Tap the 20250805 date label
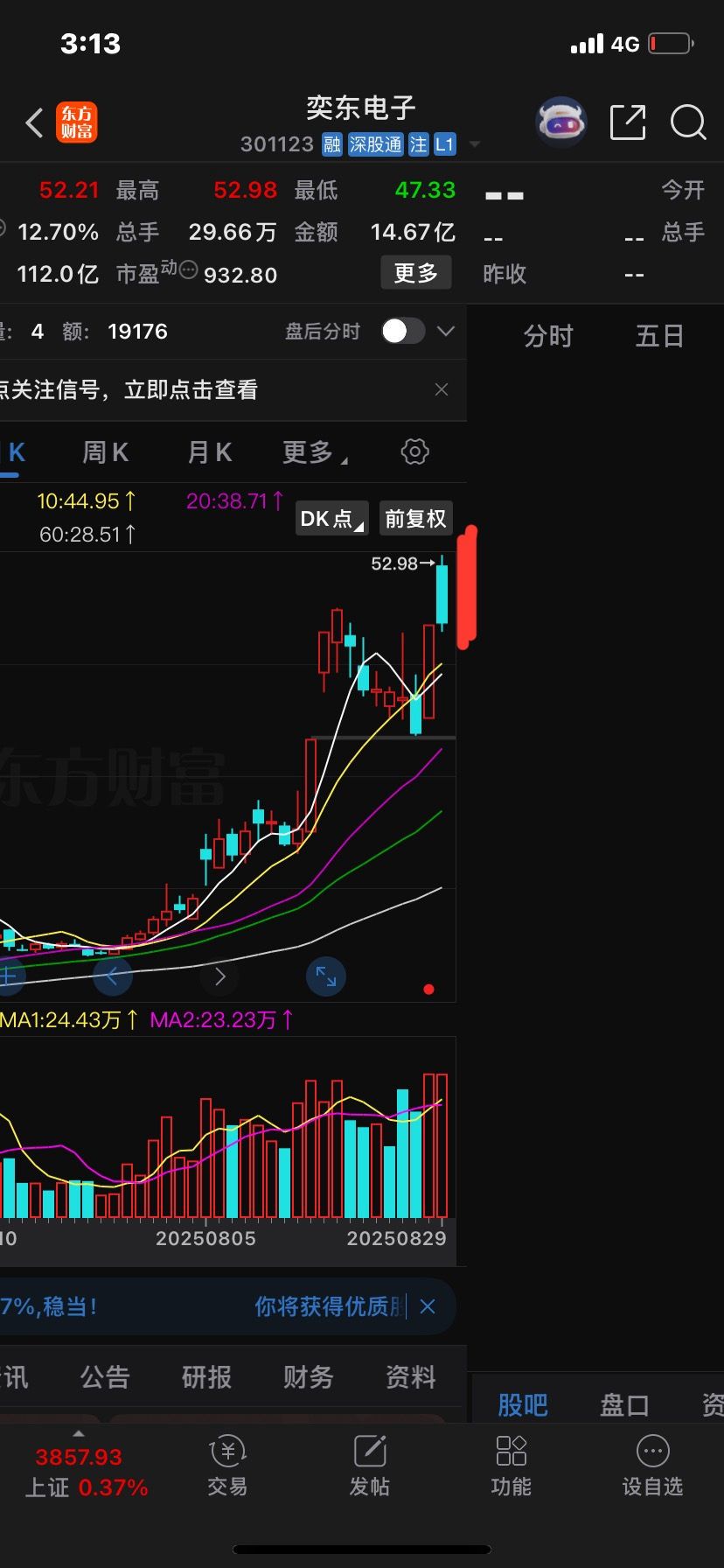This screenshot has width=724, height=1568. [205, 1238]
